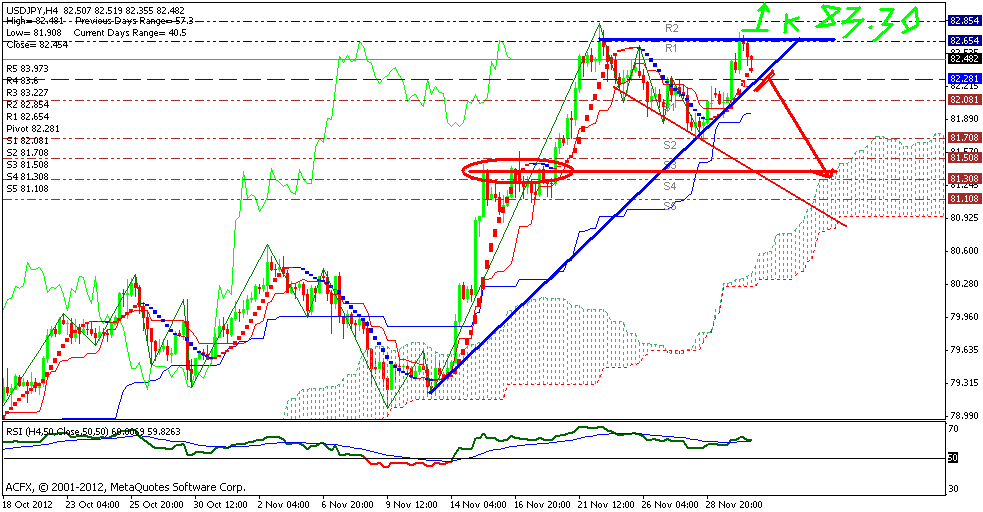
Task: Select the S4 support label on chart
Action: click(x=671, y=186)
